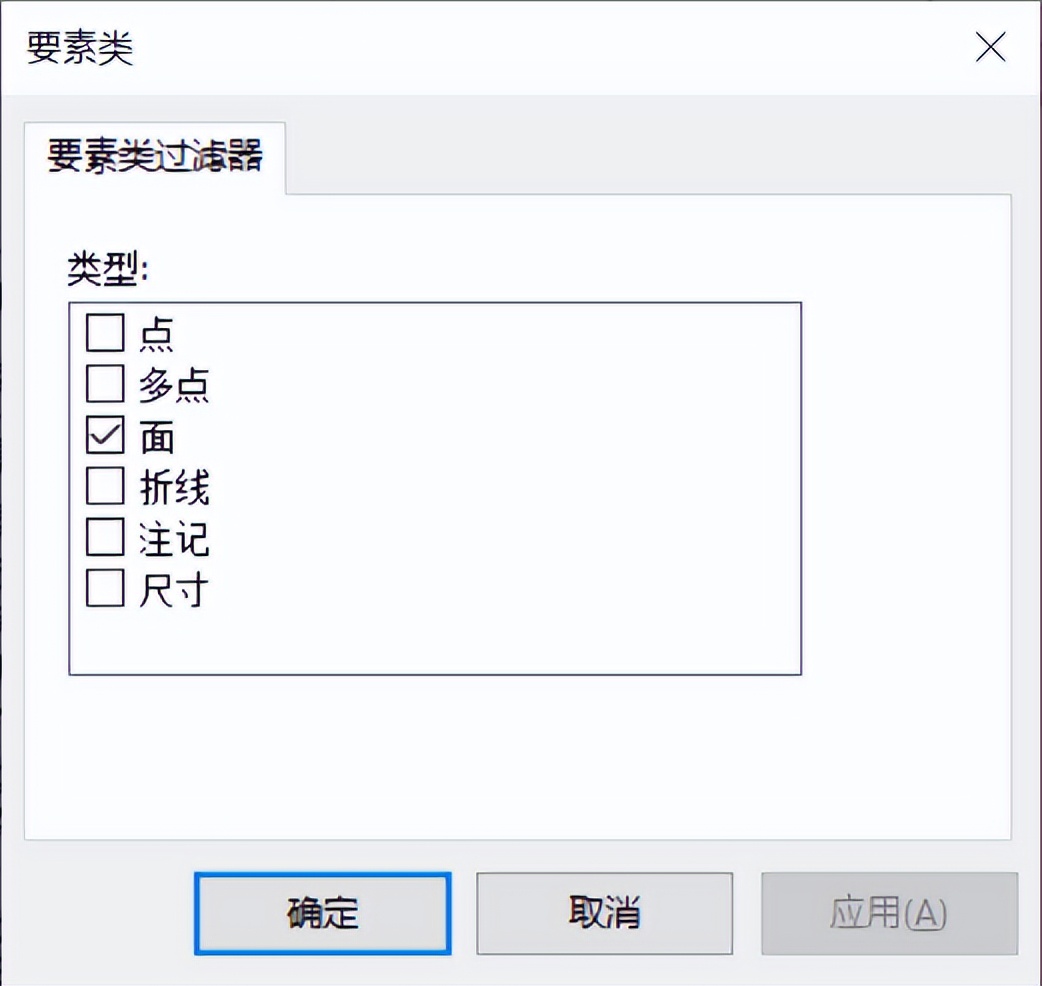
Task: Check the 多点 checkbox
Action: tap(103, 385)
